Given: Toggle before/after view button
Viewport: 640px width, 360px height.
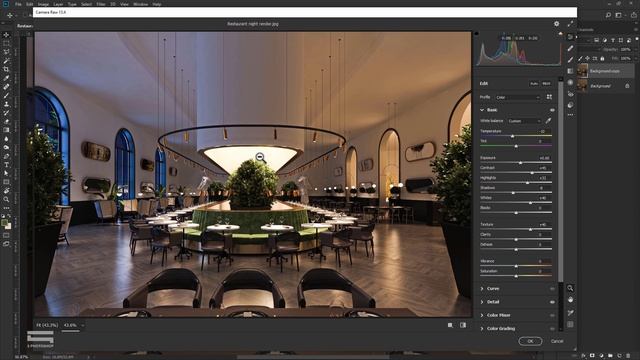Looking at the screenshot, I should 463,325.
